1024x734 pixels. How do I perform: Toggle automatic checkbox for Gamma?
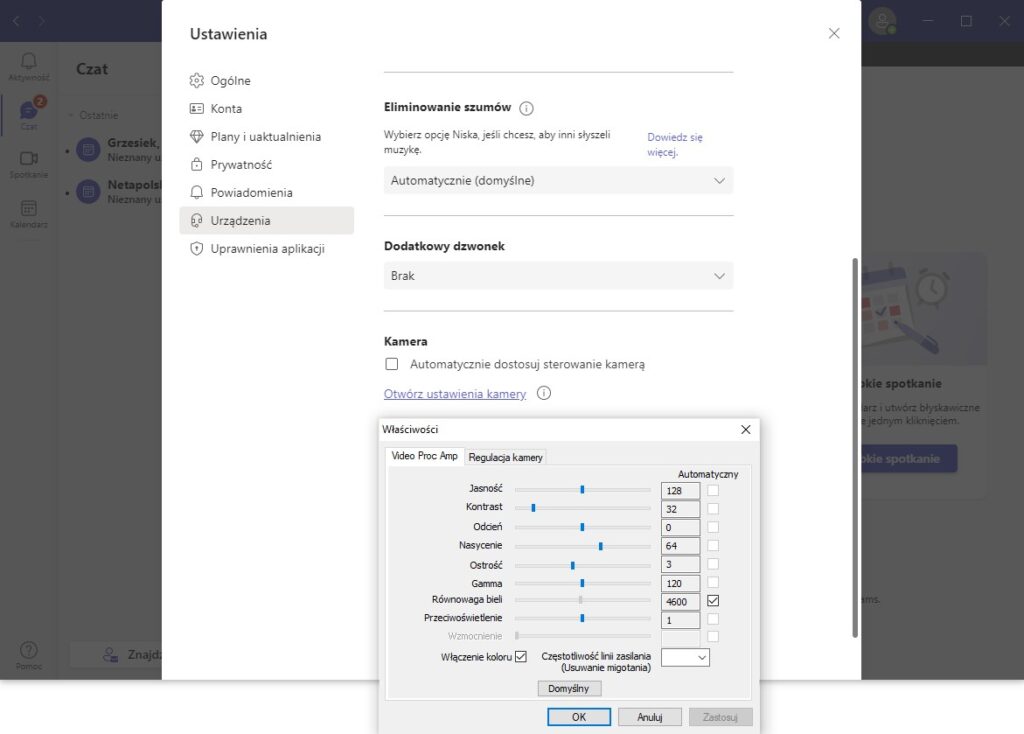click(x=713, y=582)
